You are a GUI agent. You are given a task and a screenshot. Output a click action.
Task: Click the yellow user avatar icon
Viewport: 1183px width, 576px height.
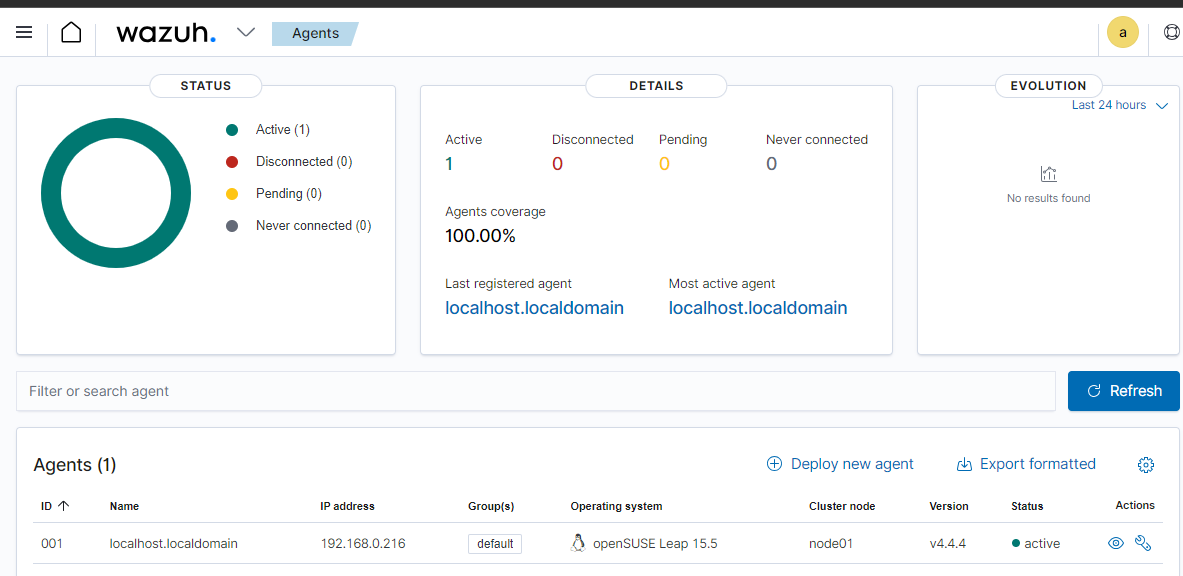click(1122, 32)
